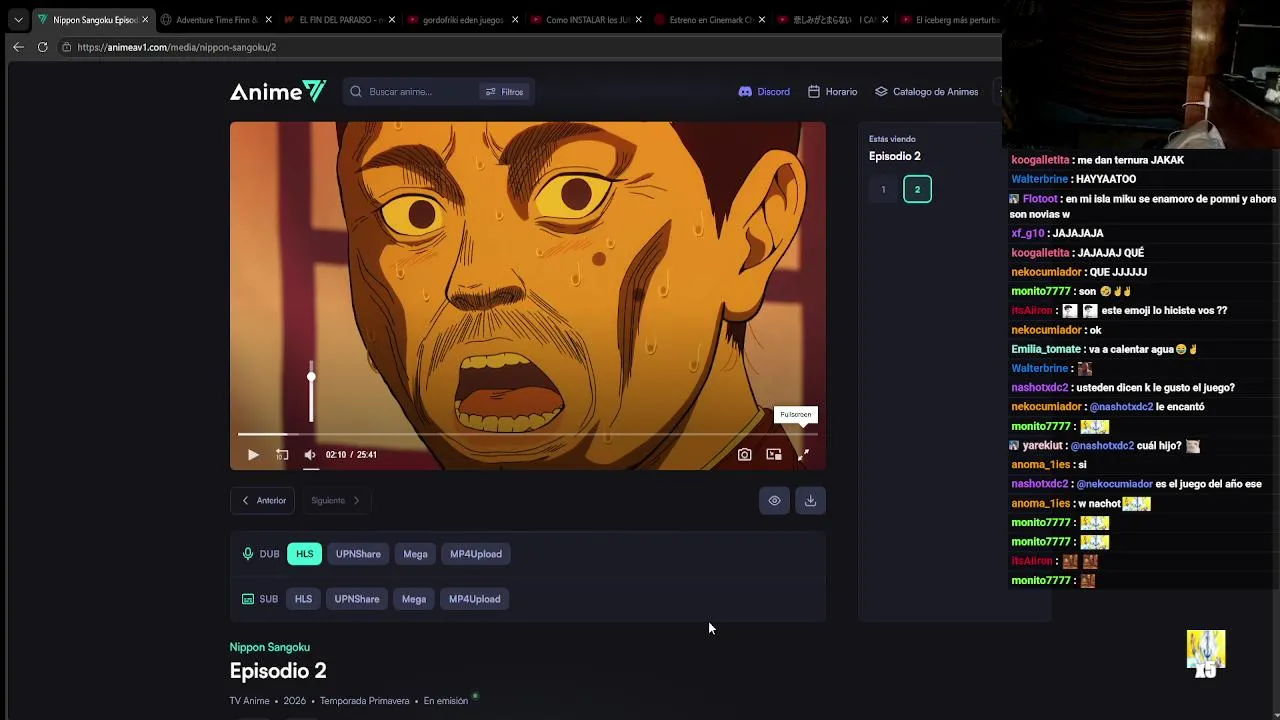The image size is (1280, 720).
Task: Enable picture-in-picture mode
Action: 774,455
